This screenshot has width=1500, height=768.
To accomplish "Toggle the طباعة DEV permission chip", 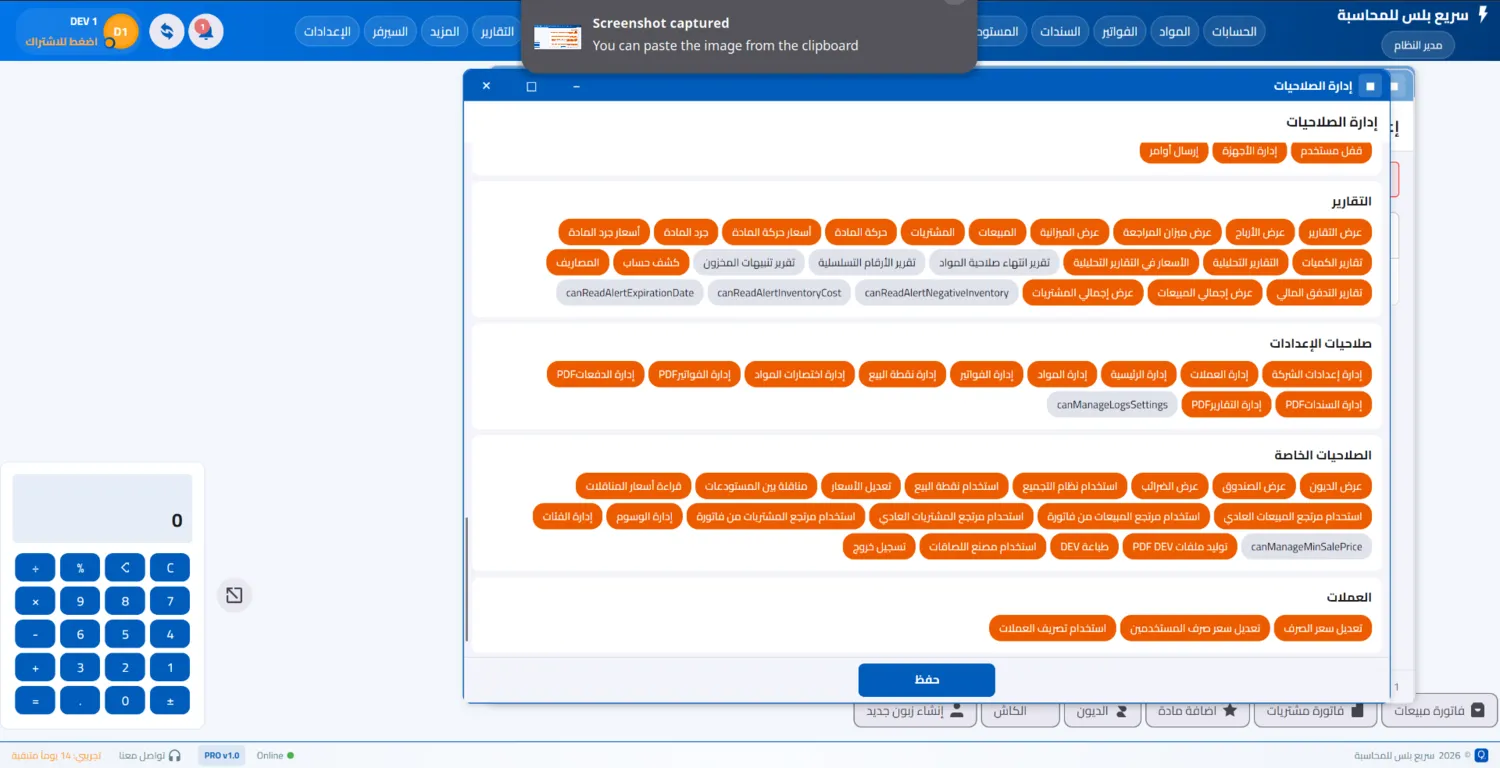I will click(1085, 547).
